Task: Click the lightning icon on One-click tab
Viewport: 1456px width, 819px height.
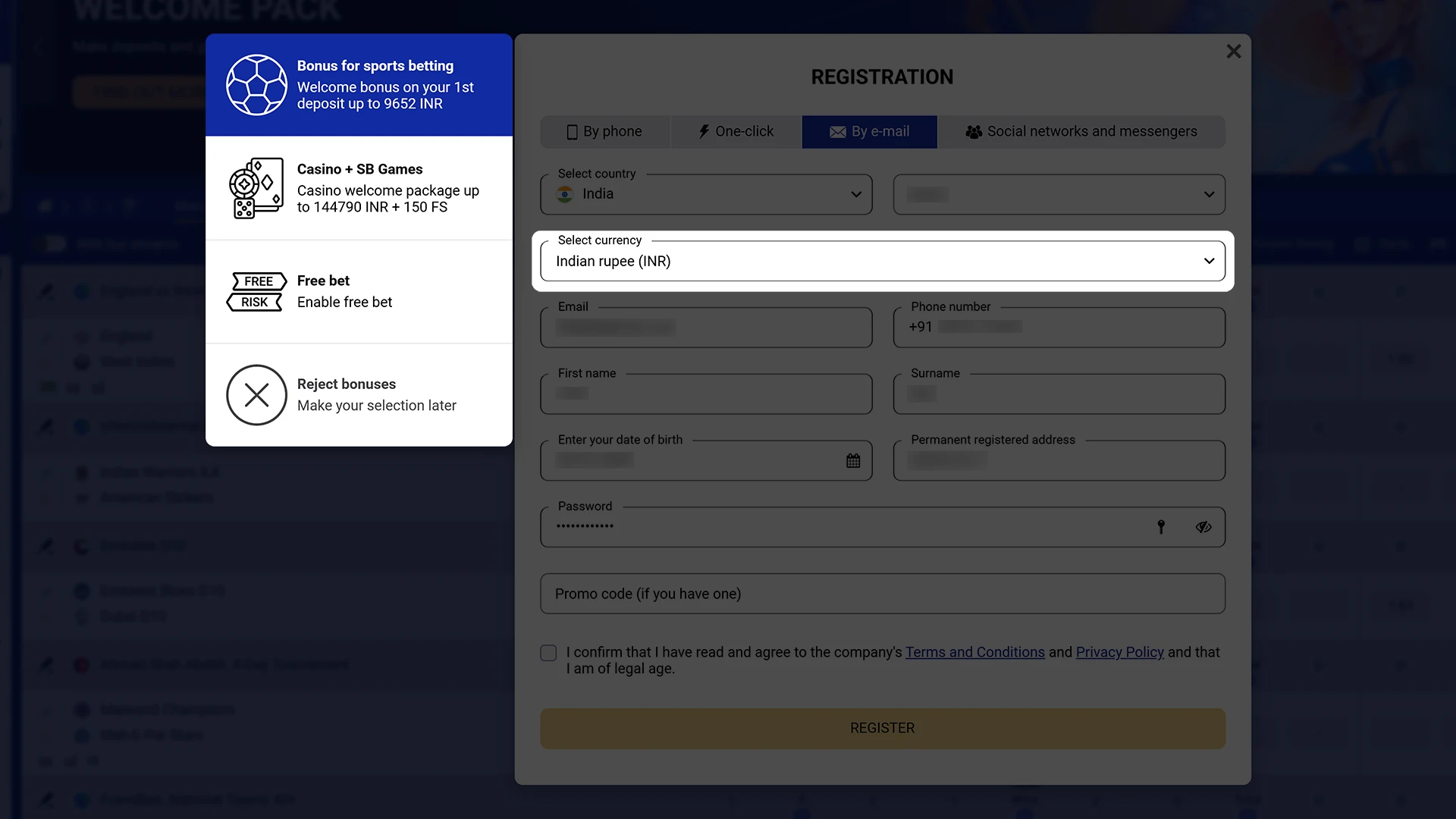Action: coord(704,131)
